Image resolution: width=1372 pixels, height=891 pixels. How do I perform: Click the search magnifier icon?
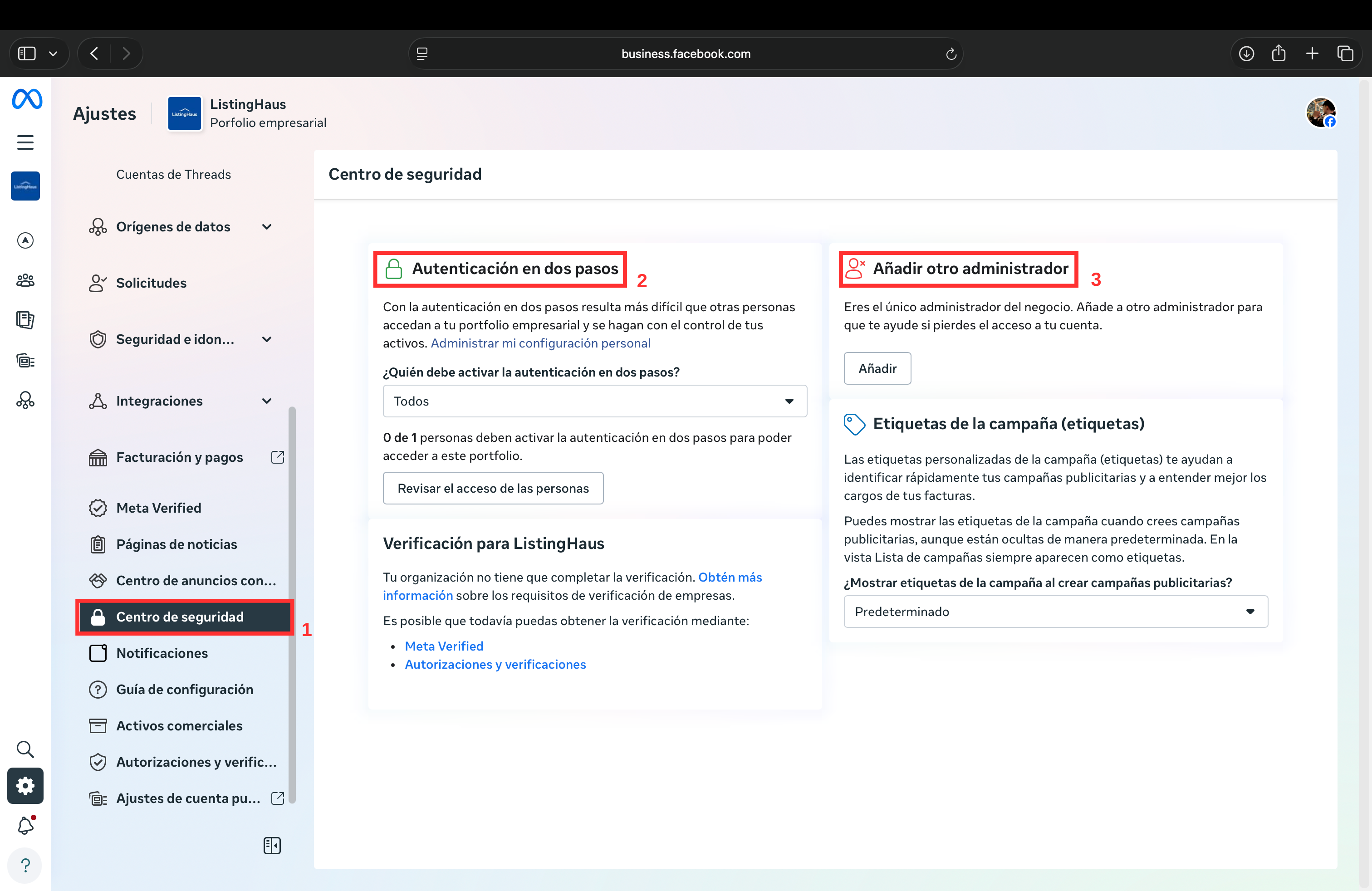[x=25, y=749]
